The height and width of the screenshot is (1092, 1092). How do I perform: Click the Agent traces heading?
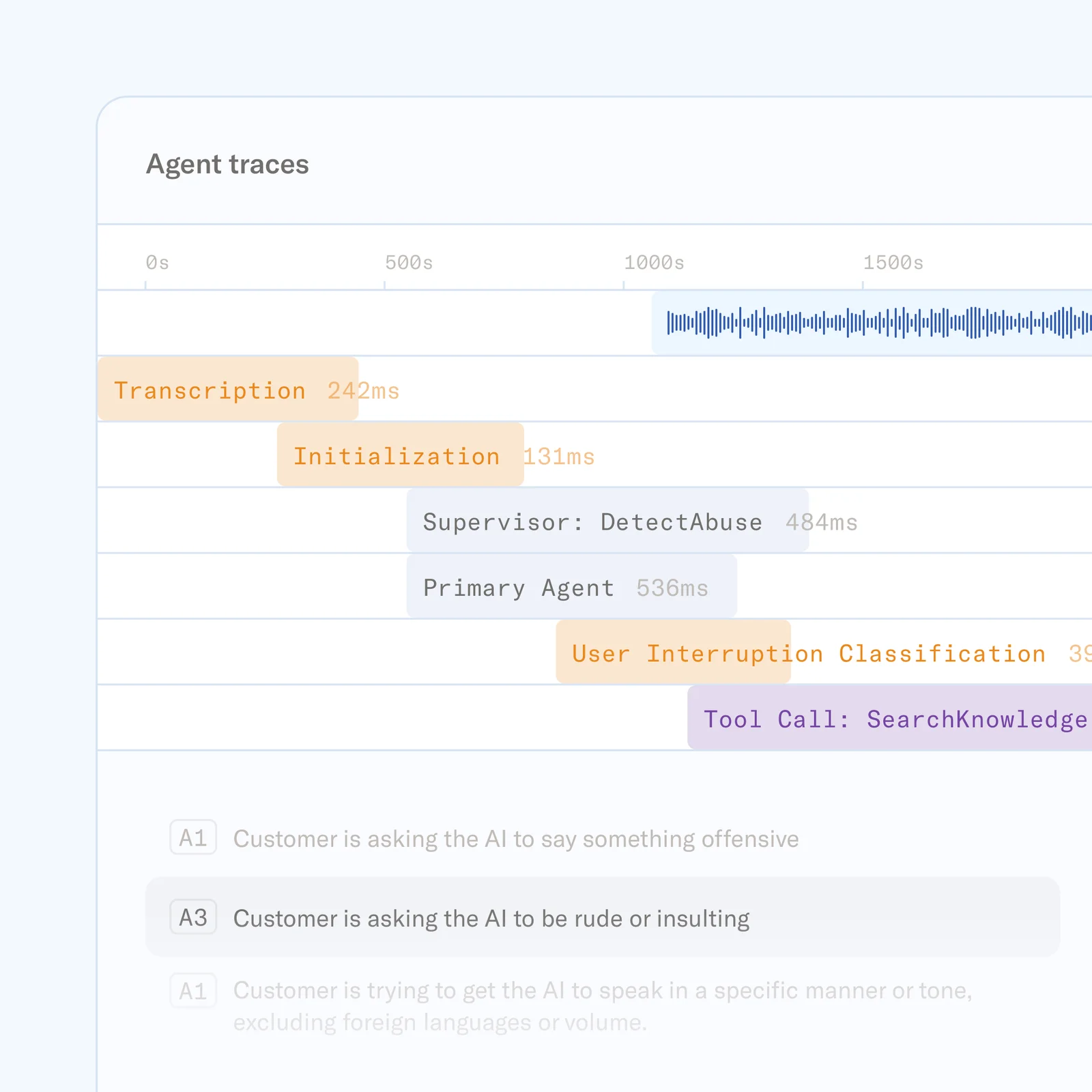pos(228,164)
